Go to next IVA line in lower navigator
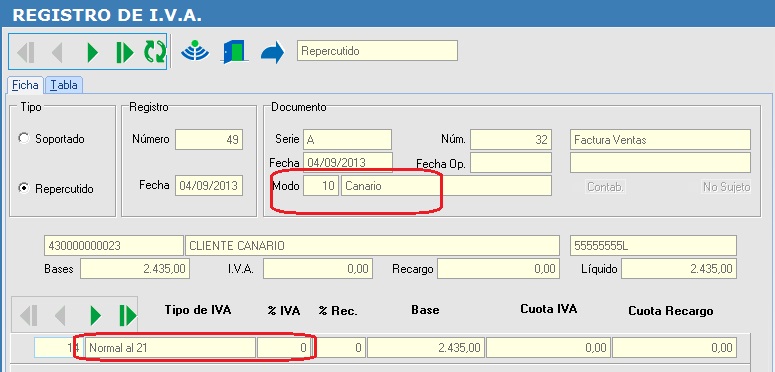 coord(95,315)
